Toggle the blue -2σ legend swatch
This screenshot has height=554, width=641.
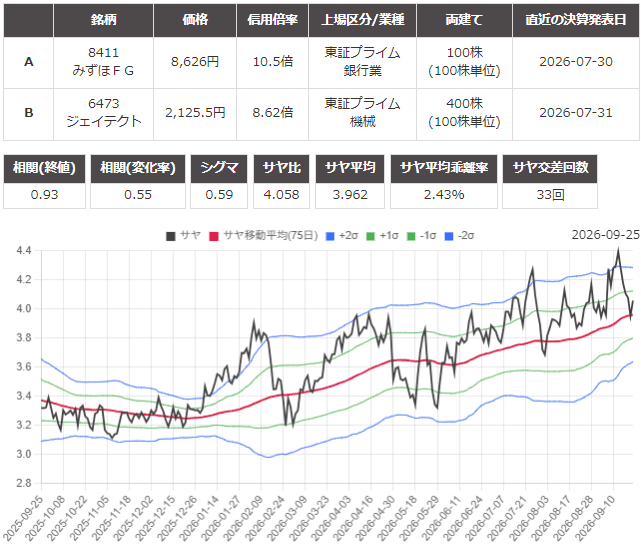click(x=449, y=236)
